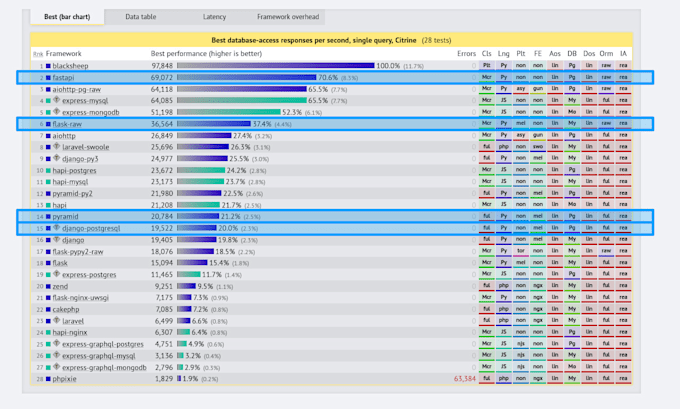Select the Framework overhead tab
Image resolution: width=680 pixels, height=409 pixels.
point(290,17)
